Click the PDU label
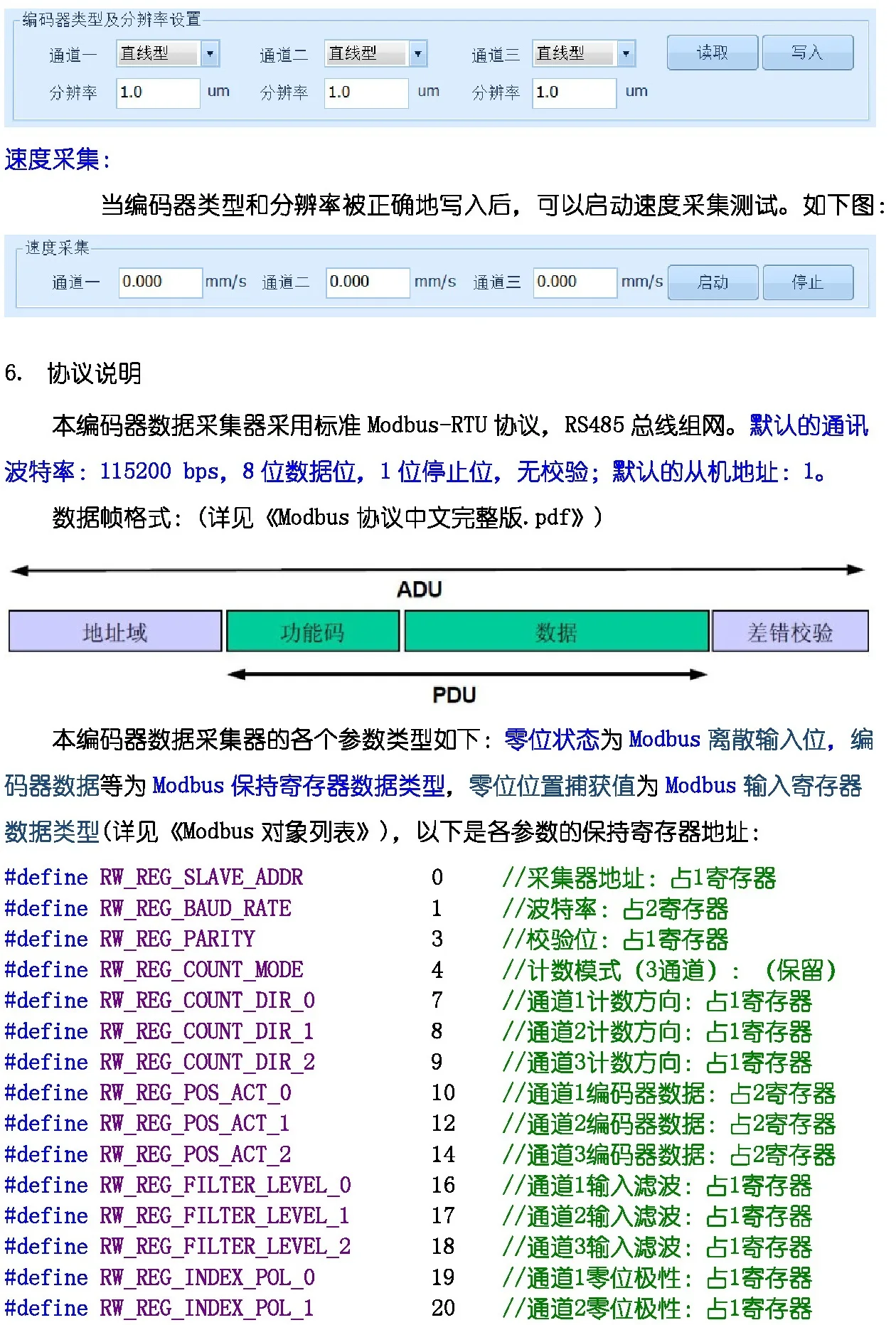 pos(454,695)
